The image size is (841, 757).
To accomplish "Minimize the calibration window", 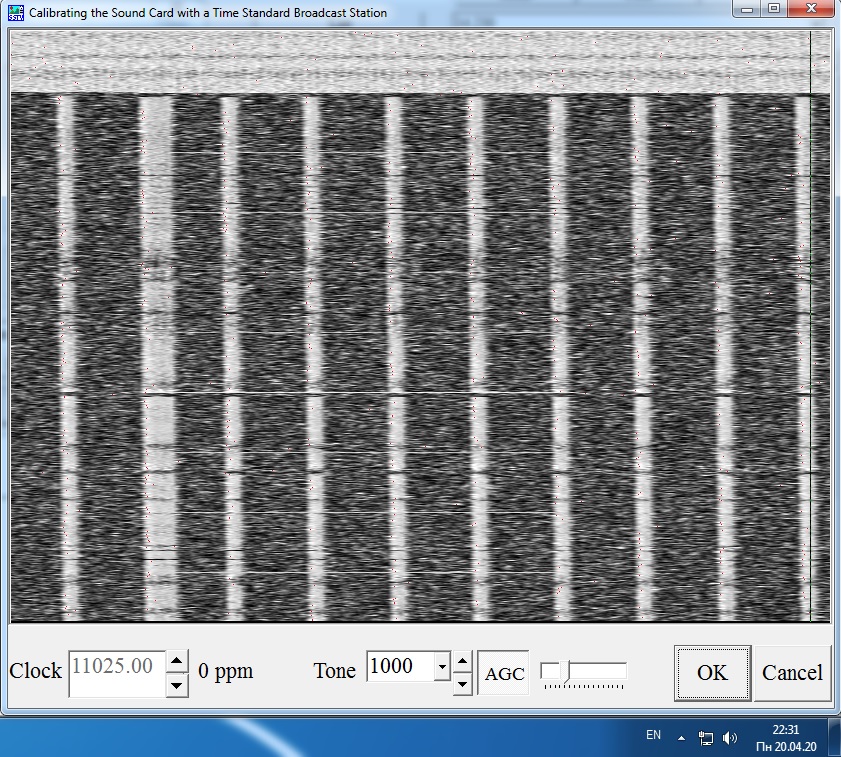I will (748, 9).
